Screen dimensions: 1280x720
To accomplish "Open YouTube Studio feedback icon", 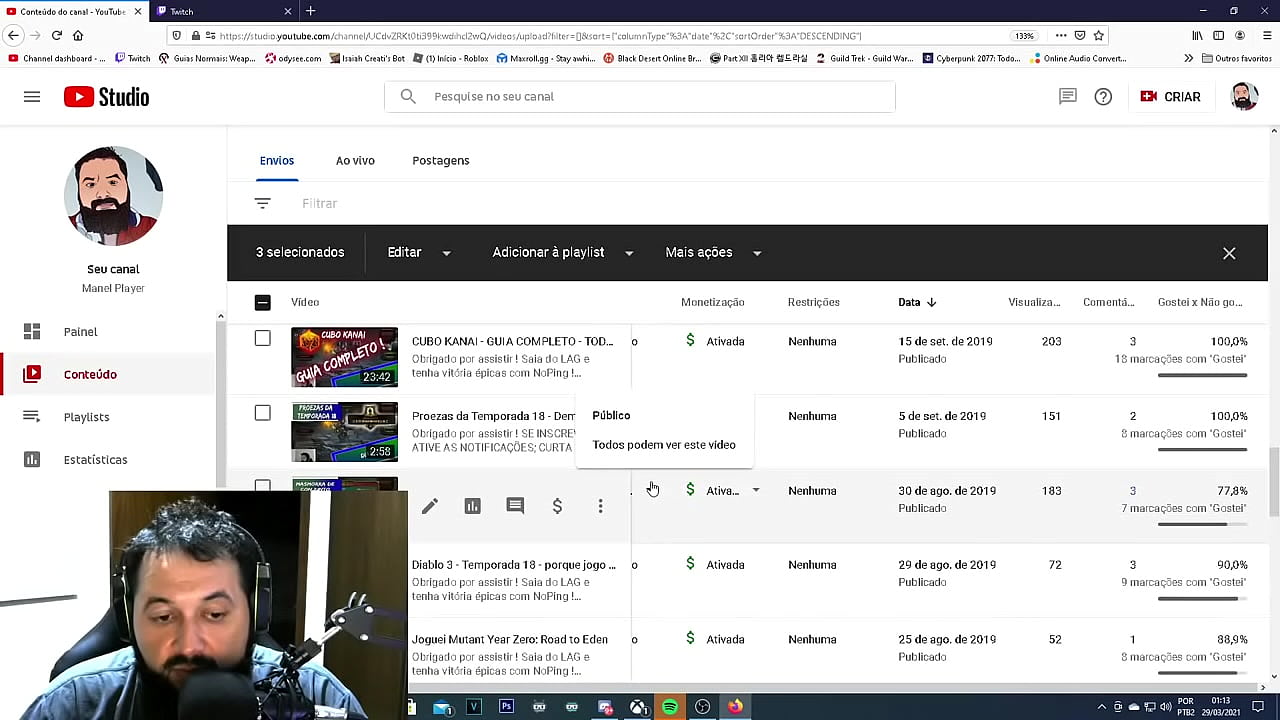I will coord(1067,96).
